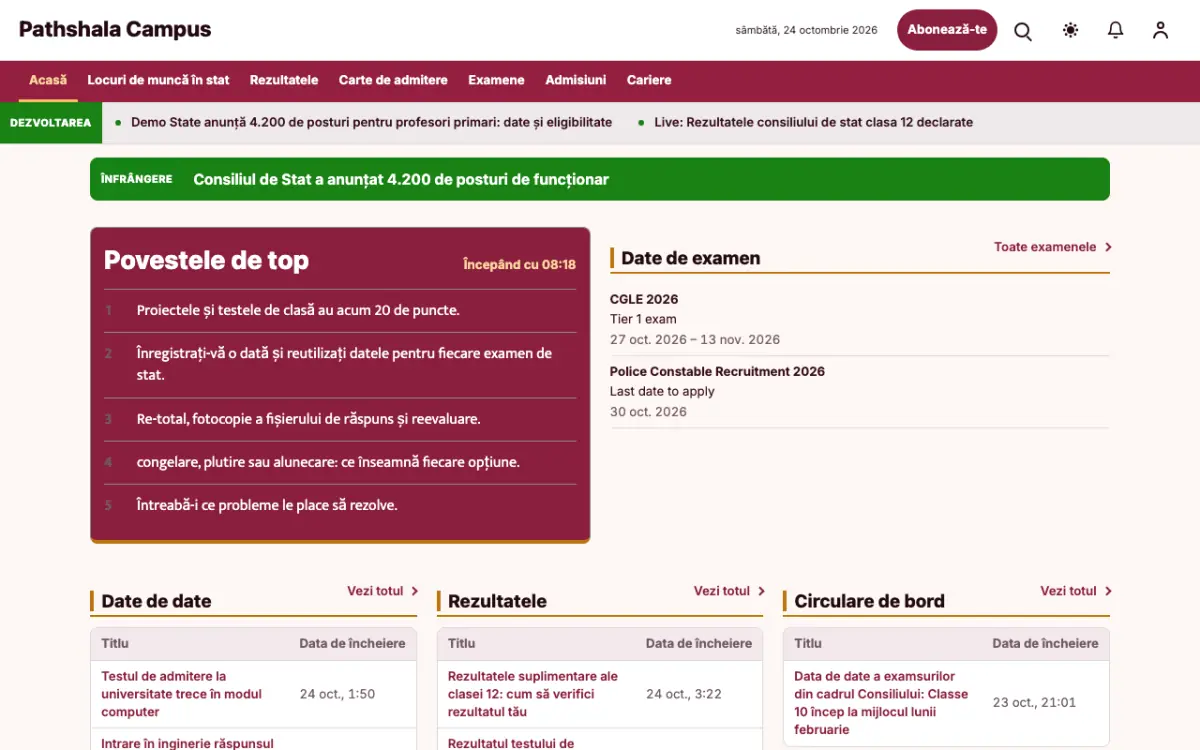Image resolution: width=1200 pixels, height=750 pixels.
Task: Open the Toate examenele link
Action: [1045, 247]
